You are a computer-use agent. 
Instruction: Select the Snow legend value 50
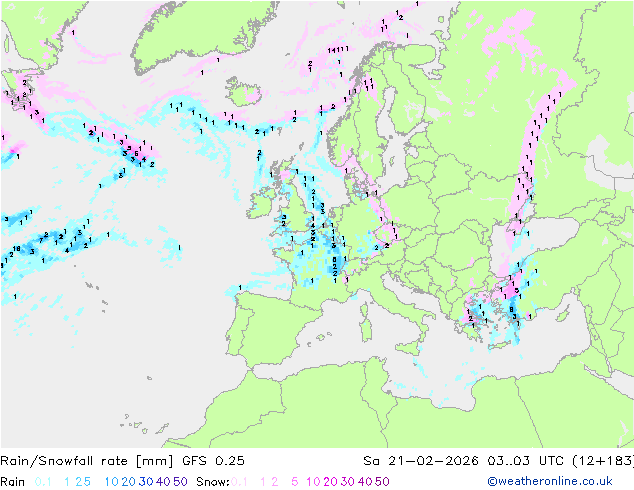(x=383, y=482)
